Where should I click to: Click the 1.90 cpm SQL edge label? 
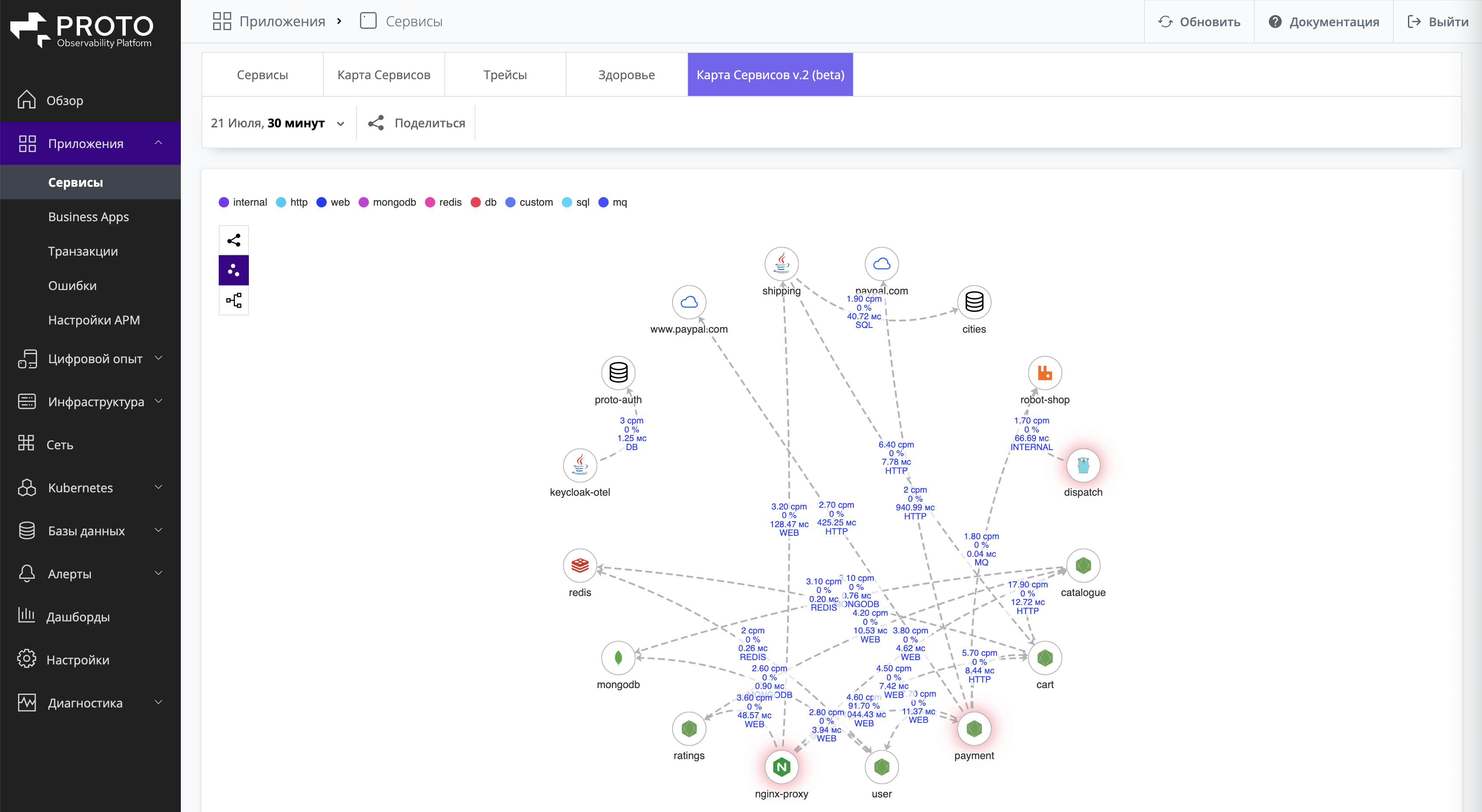pyautogui.click(x=864, y=312)
